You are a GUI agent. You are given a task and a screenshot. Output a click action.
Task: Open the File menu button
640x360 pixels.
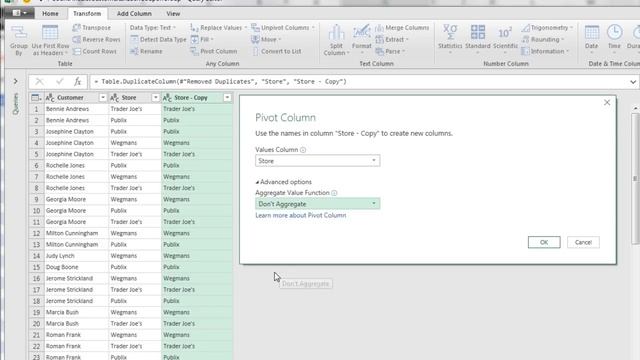point(20,13)
